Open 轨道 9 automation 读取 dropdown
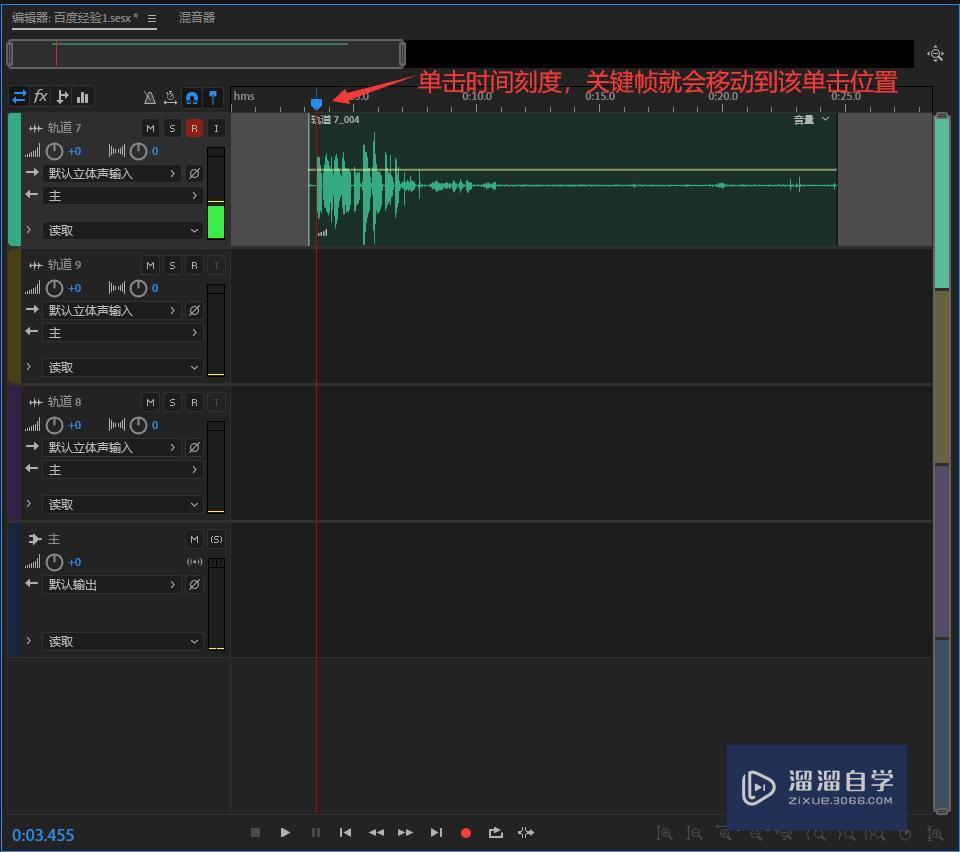The image size is (960, 852). pos(122,368)
